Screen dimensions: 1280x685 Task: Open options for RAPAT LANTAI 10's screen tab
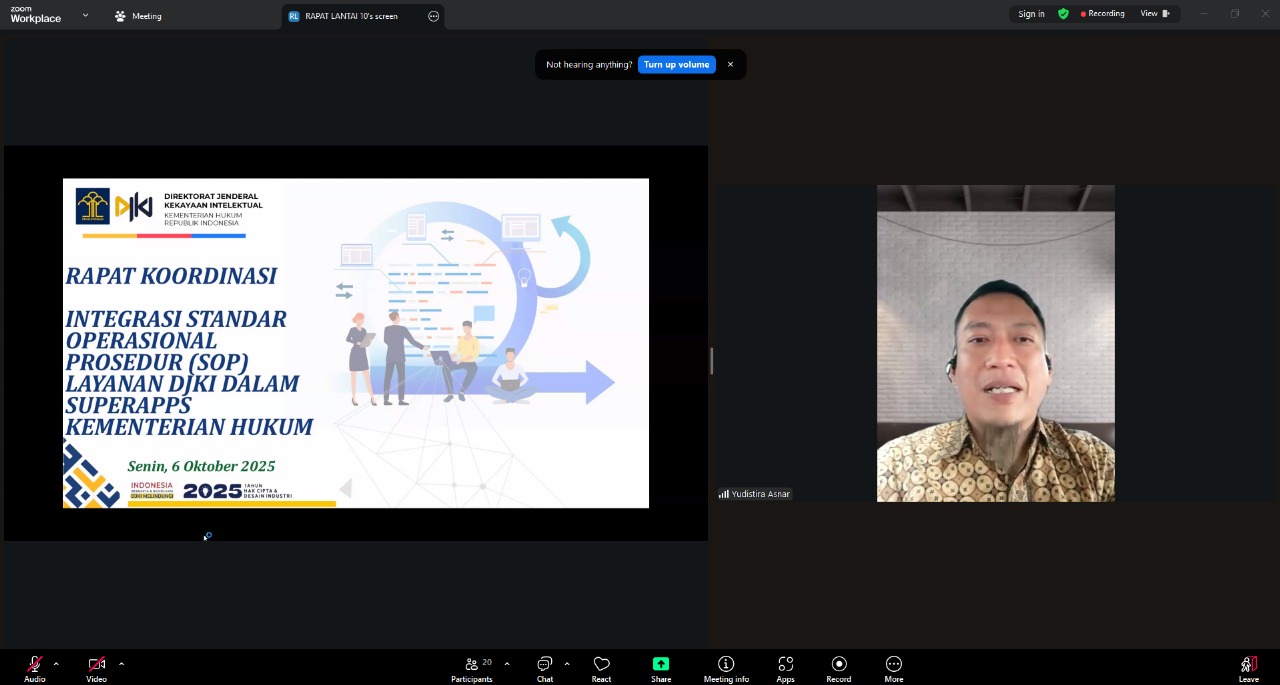tap(433, 16)
